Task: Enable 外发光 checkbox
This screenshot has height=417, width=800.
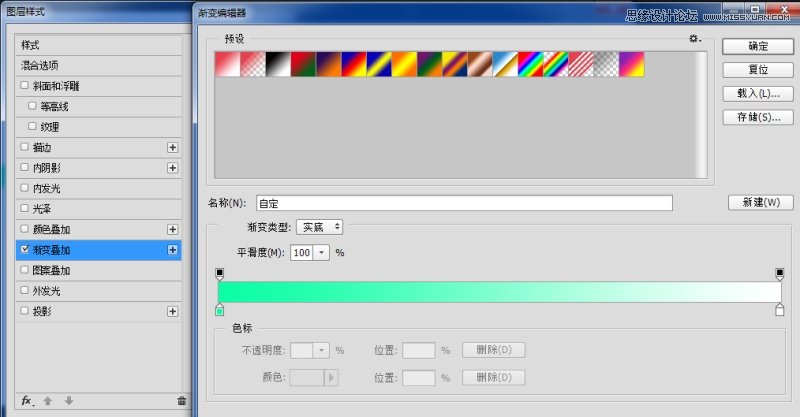Action: point(24,290)
